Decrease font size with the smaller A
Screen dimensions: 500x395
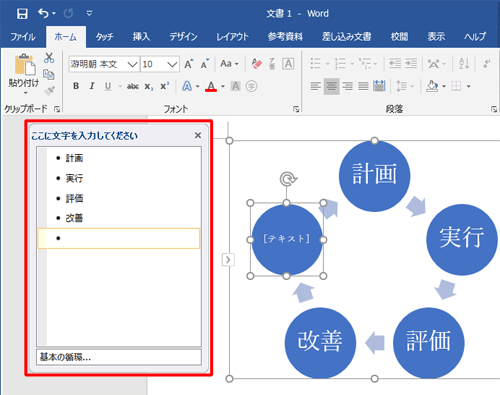(x=205, y=64)
